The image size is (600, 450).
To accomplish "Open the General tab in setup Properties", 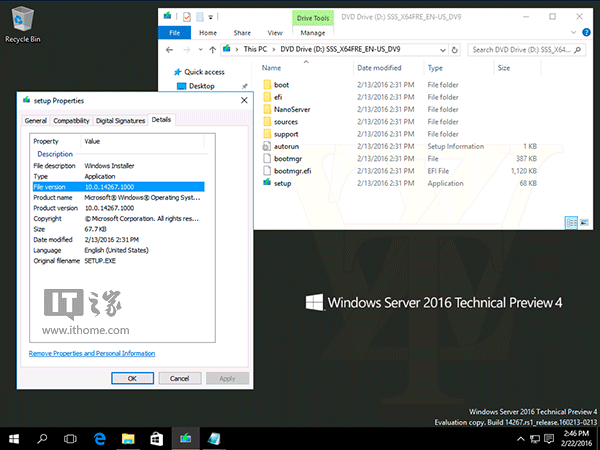I will point(36,121).
